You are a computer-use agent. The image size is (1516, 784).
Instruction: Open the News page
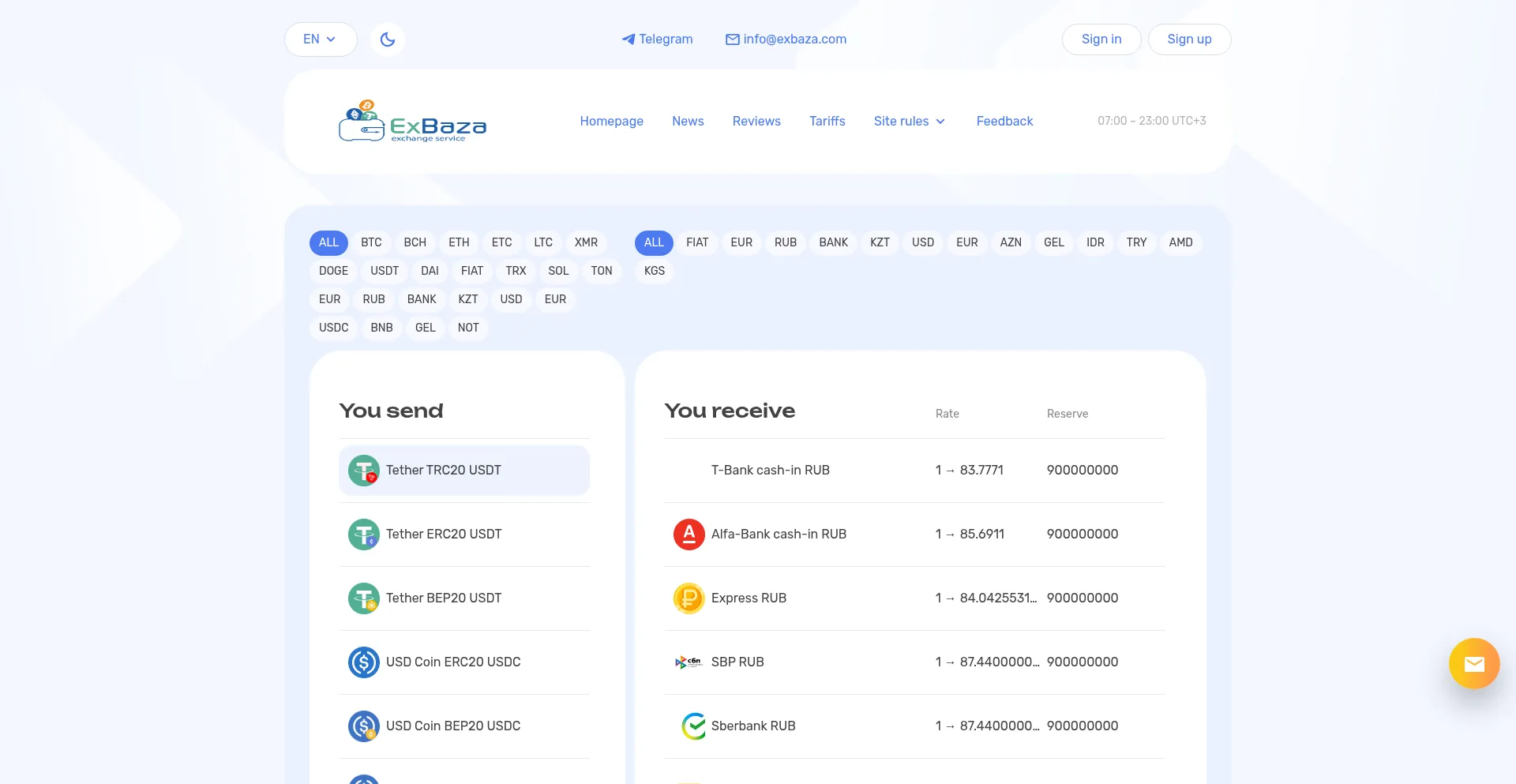[688, 121]
